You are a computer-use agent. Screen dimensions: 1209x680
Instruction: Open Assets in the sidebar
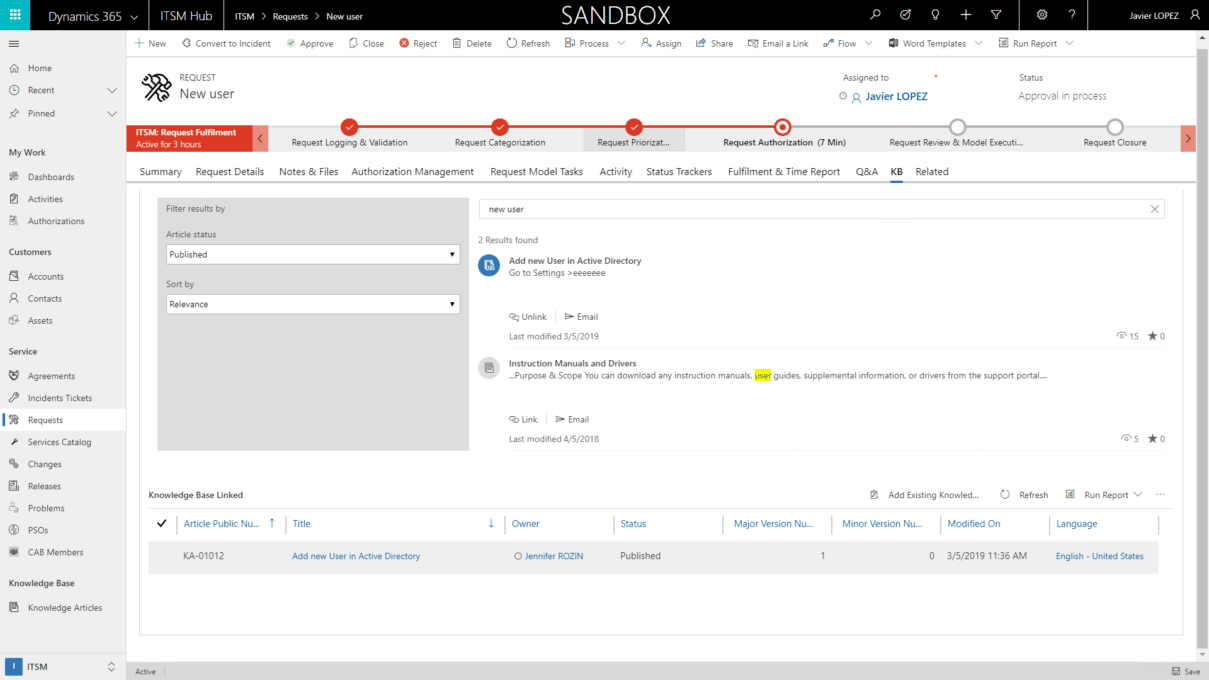click(x=40, y=320)
